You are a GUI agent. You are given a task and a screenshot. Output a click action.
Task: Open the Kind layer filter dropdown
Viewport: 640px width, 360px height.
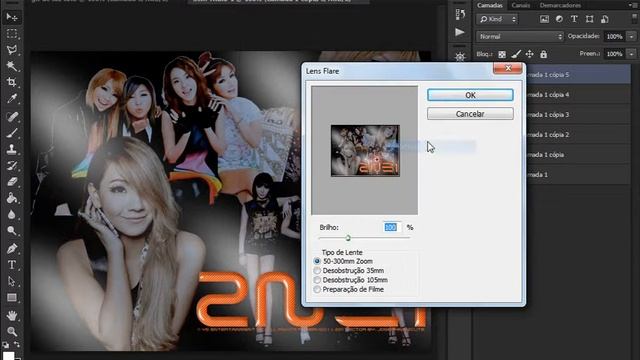click(497, 19)
